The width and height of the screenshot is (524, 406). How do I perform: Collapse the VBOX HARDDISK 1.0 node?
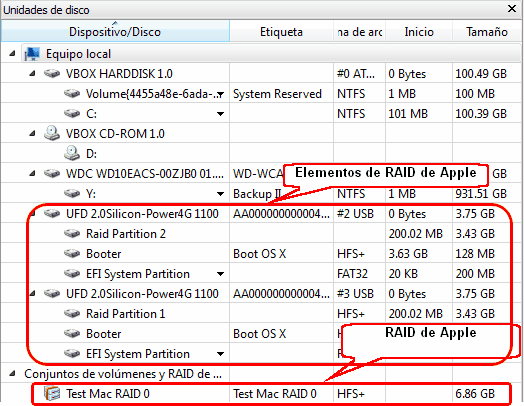click(32, 73)
